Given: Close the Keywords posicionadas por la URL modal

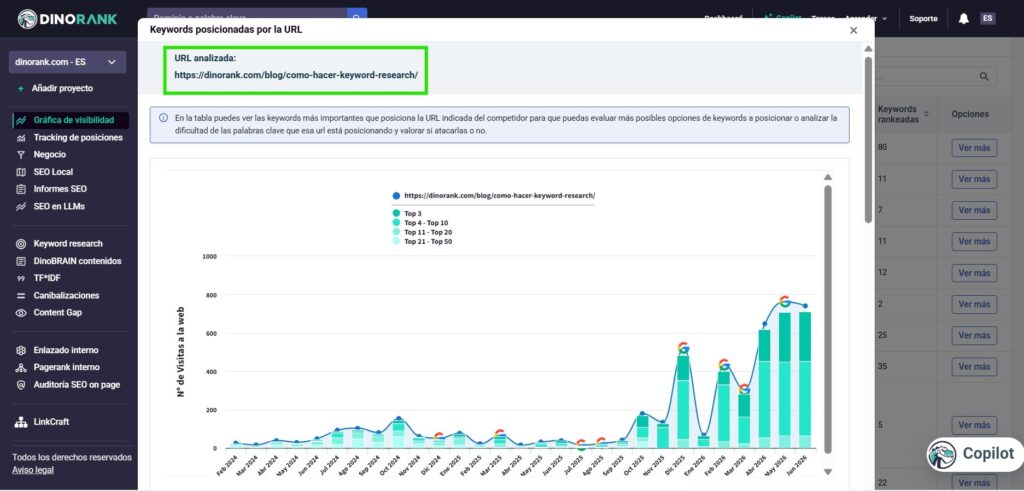Looking at the screenshot, I should click(x=854, y=31).
